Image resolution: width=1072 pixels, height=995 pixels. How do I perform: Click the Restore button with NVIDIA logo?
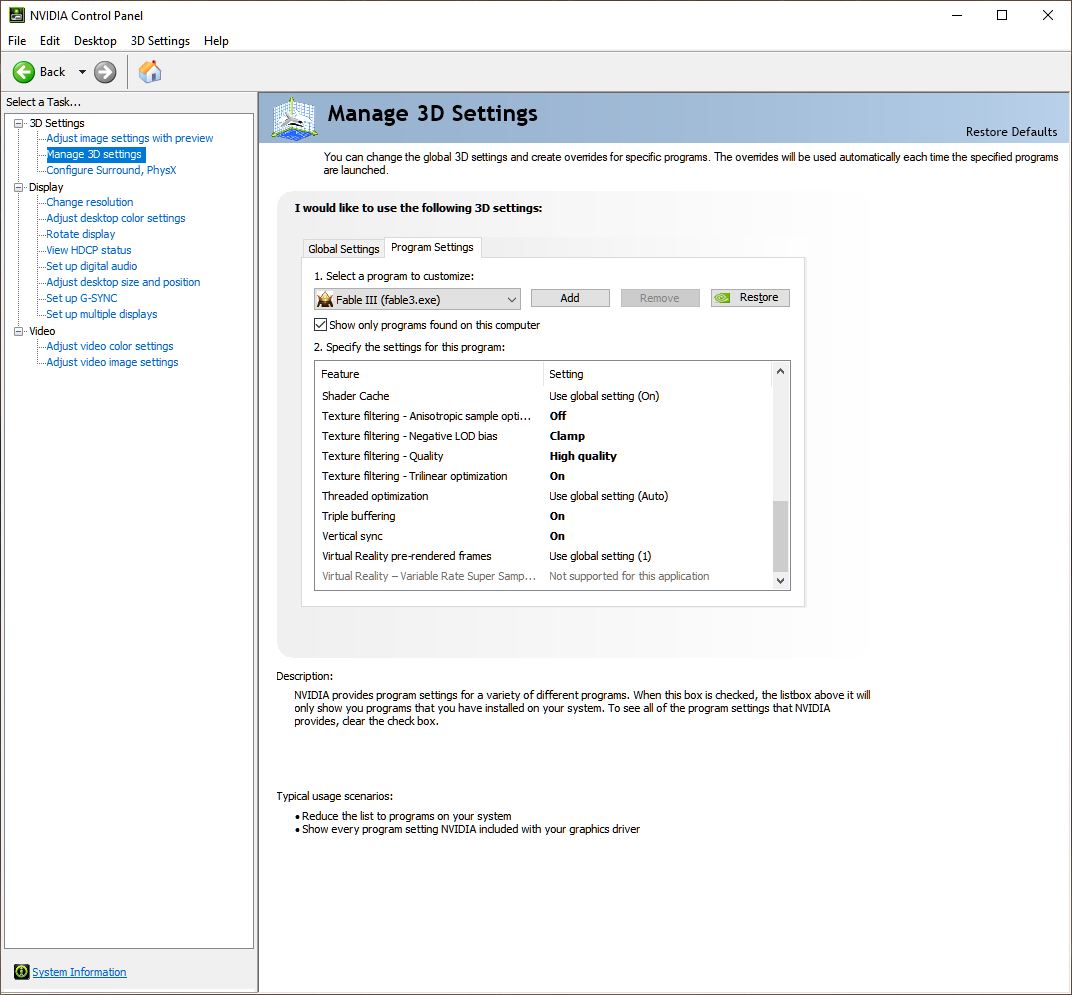[x=750, y=298]
